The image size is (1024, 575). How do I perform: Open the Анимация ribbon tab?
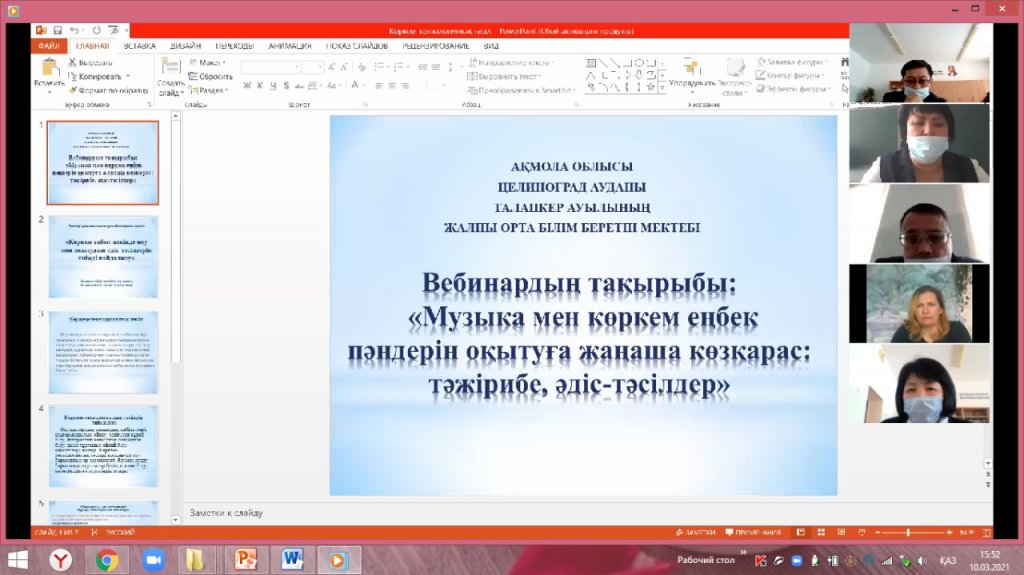(x=289, y=46)
